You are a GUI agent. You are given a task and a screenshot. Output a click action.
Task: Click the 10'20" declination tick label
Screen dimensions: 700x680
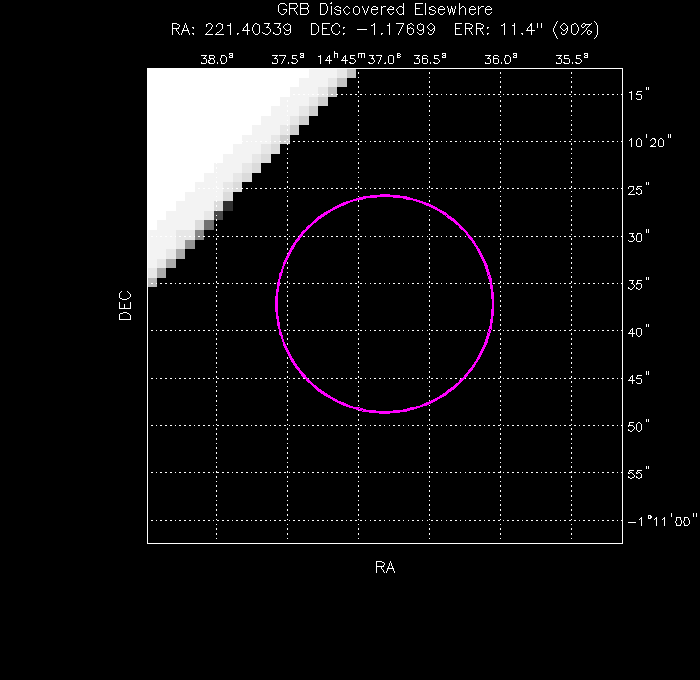pos(650,142)
